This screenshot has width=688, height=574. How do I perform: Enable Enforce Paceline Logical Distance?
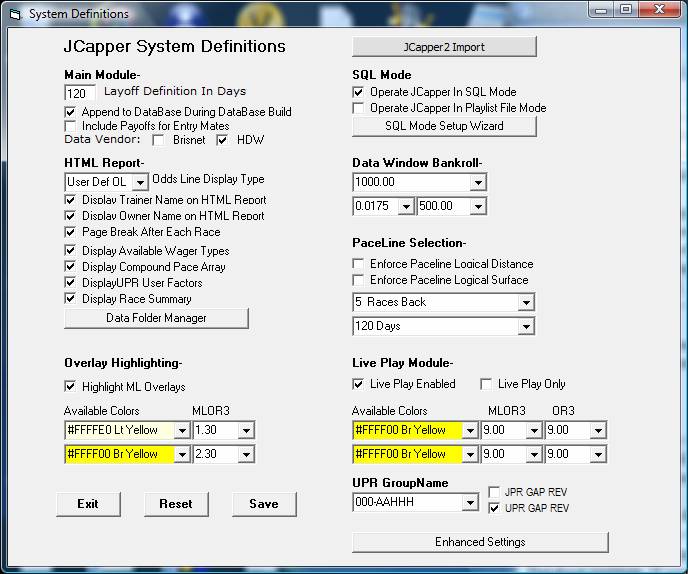click(x=358, y=264)
